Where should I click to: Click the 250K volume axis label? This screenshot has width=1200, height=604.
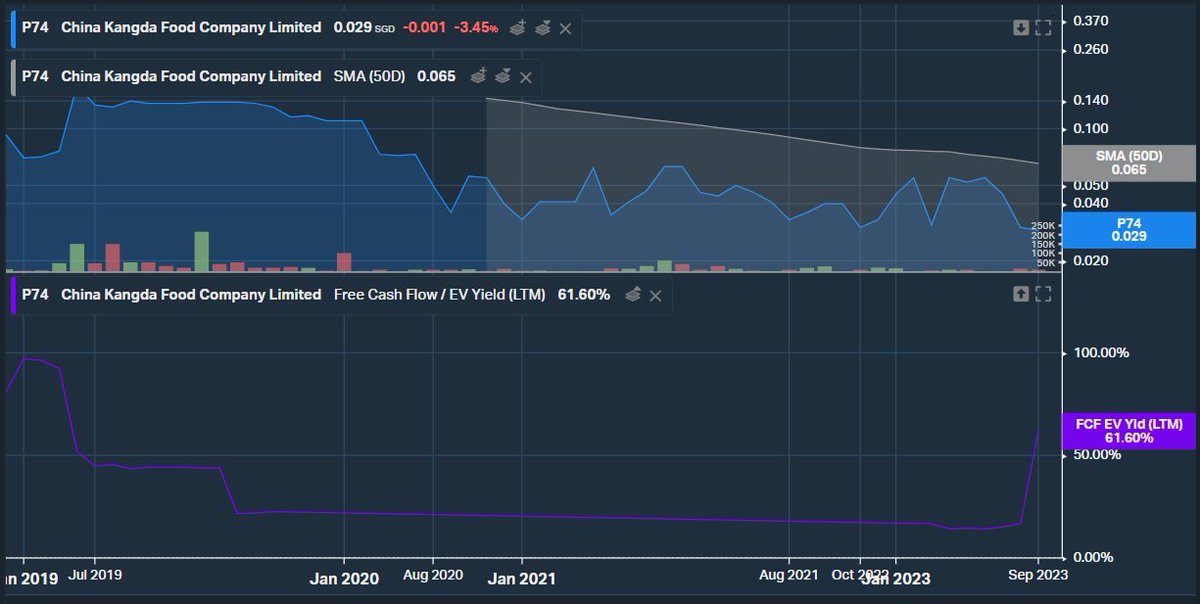pos(1043,226)
